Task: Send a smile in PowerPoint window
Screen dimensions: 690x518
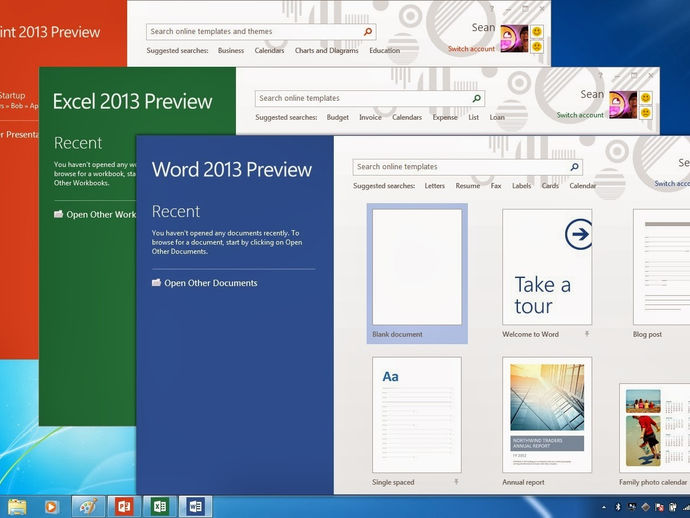Action: point(537,32)
